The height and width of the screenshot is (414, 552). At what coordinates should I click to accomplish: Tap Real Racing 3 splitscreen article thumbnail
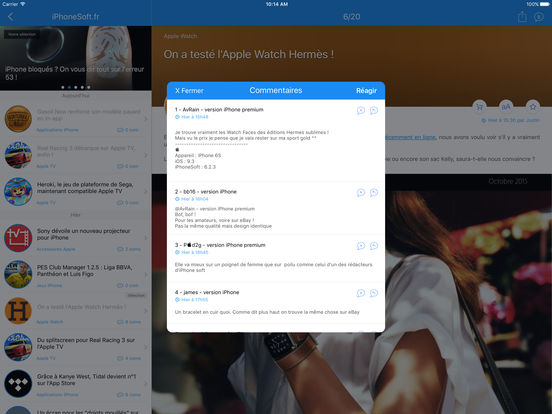18,347
